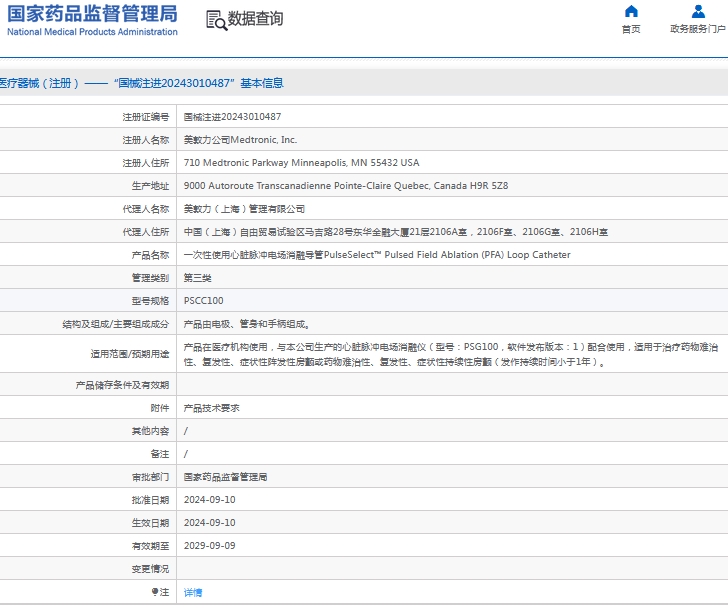The image size is (728, 608).
Task: Click the 型号规格 row label
Action: [150, 301]
